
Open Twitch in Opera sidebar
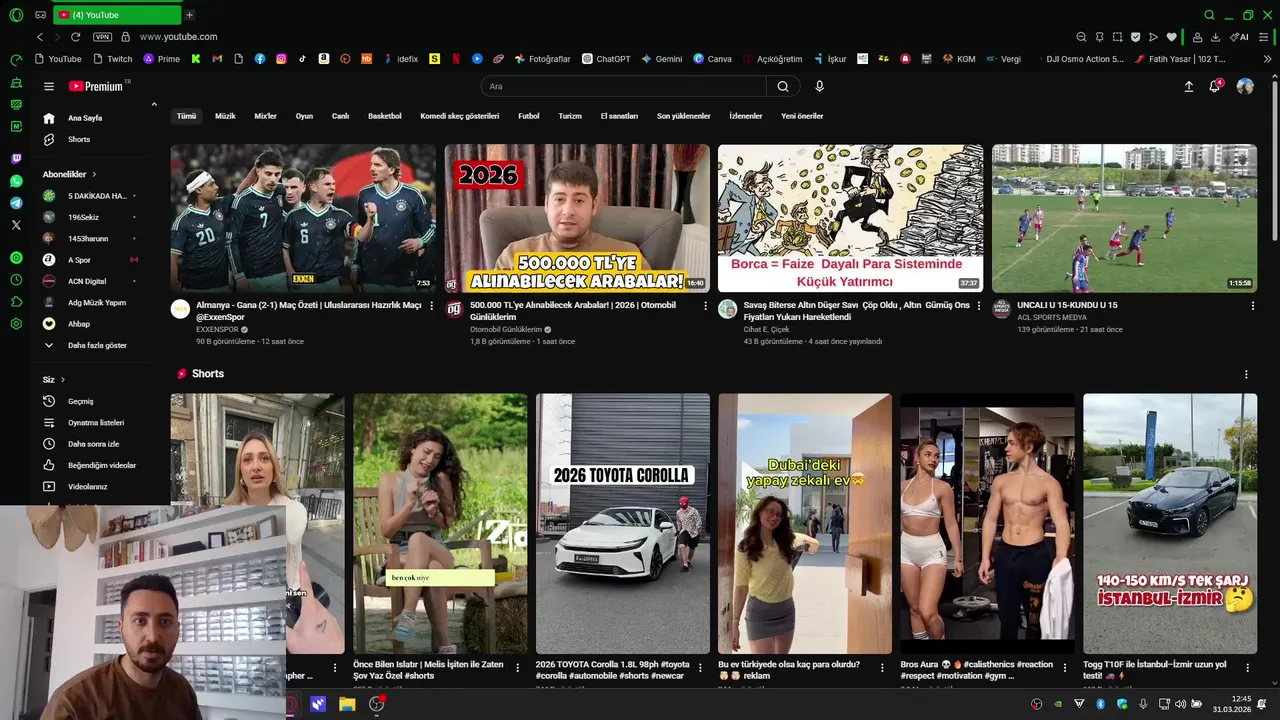click(16, 159)
